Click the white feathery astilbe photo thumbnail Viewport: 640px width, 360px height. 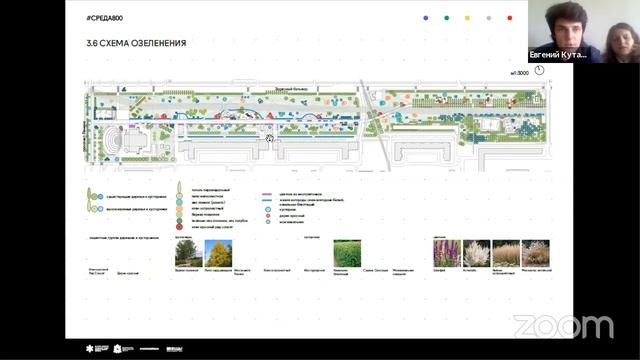476,253
